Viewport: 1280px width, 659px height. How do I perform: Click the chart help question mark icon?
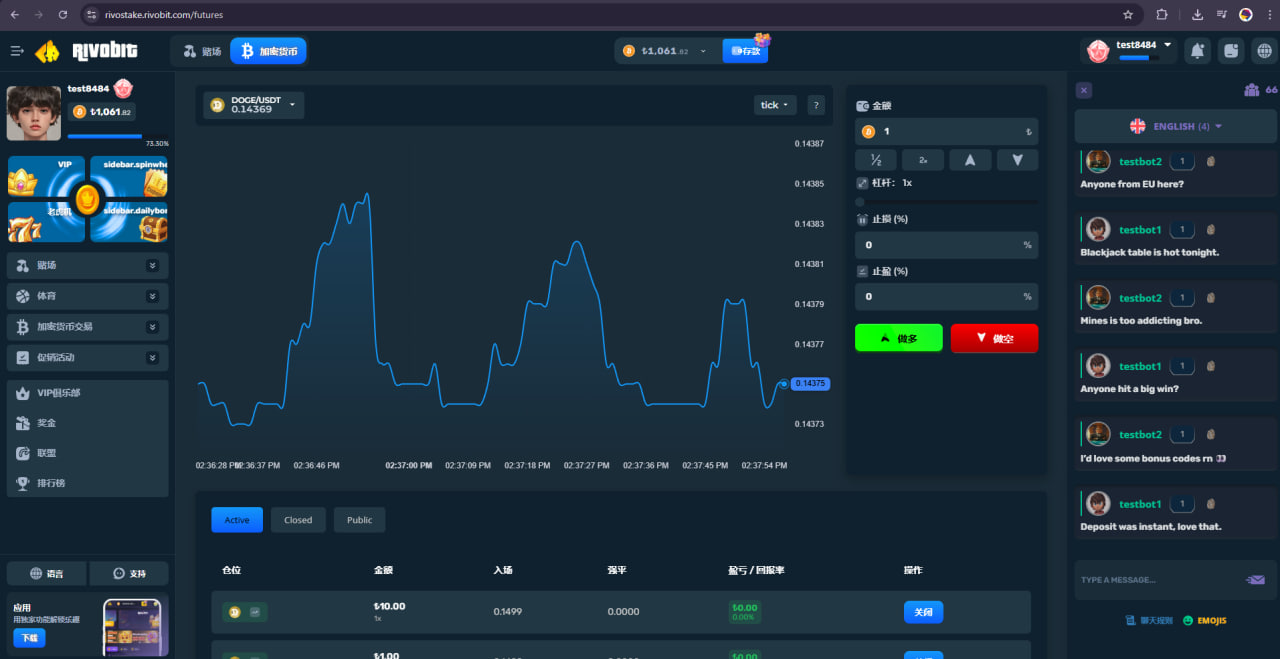(x=816, y=105)
